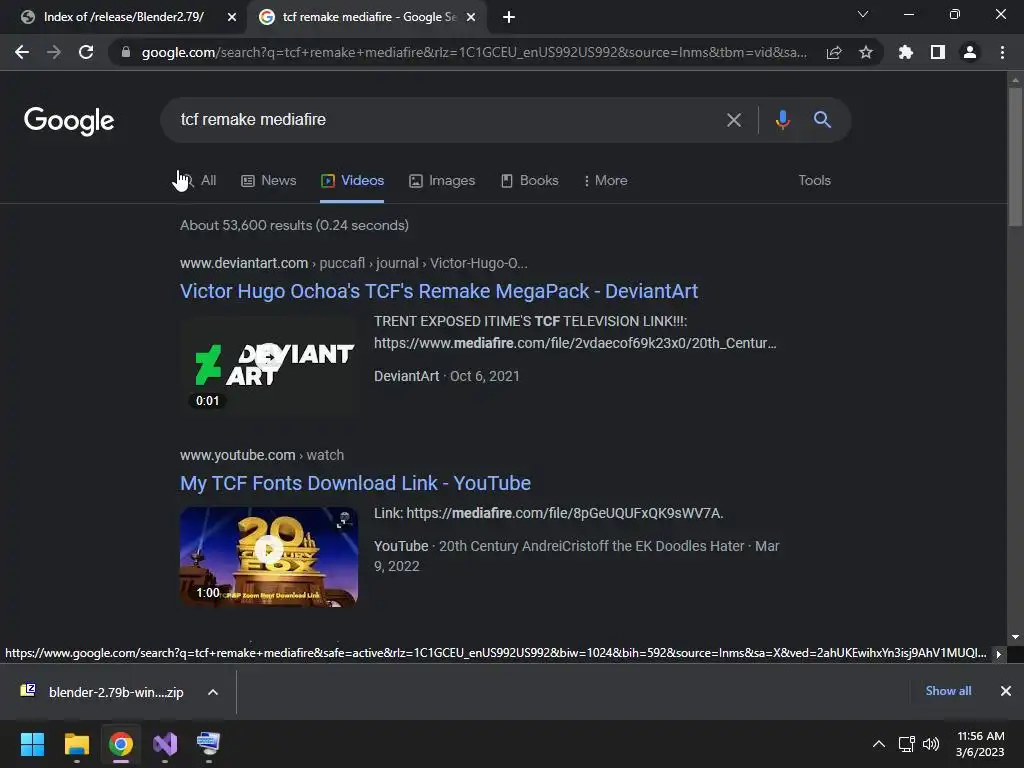1024x768 pixels.
Task: Open Chrome's three-dot menu
Action: (1002, 52)
